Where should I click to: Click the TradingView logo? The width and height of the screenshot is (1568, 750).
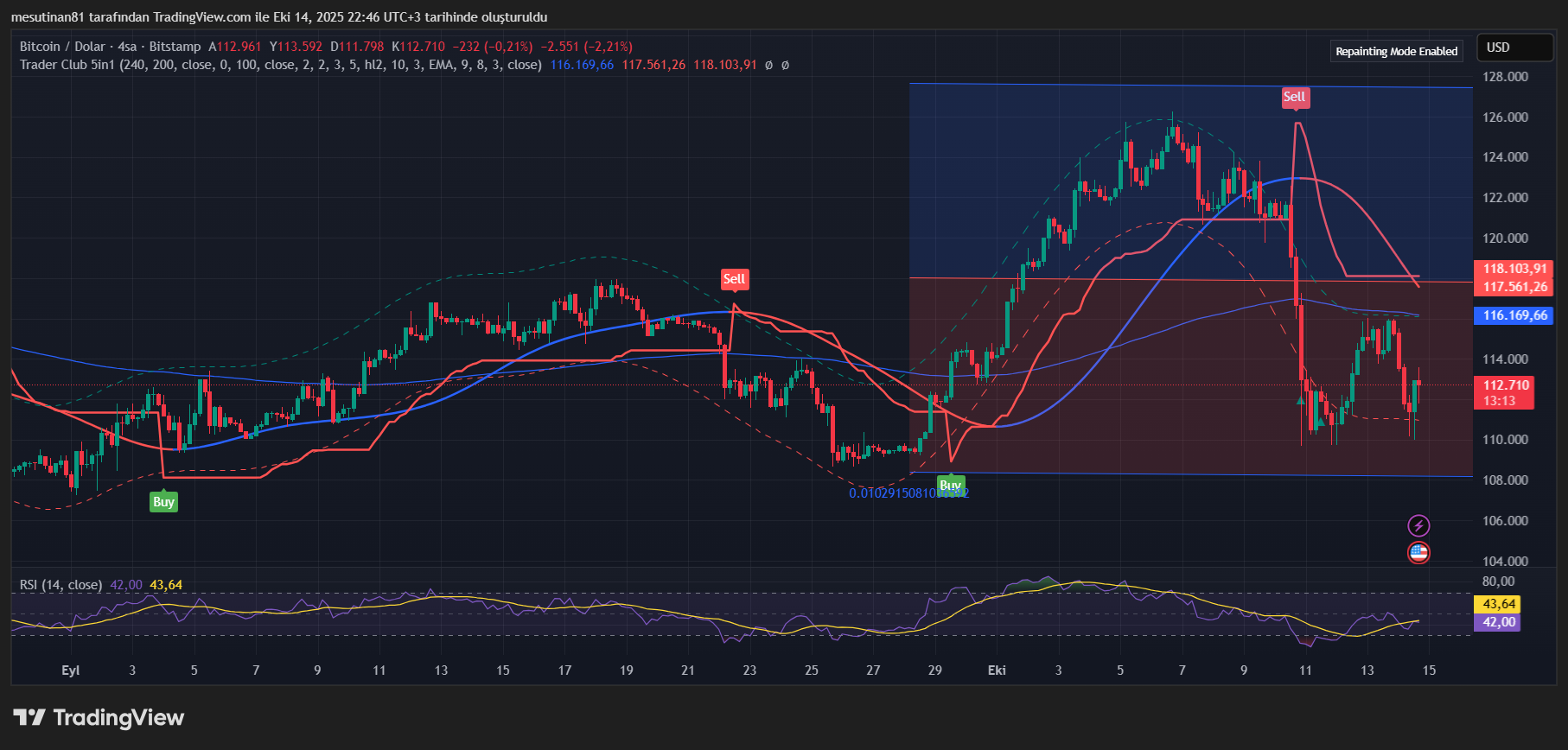click(99, 718)
